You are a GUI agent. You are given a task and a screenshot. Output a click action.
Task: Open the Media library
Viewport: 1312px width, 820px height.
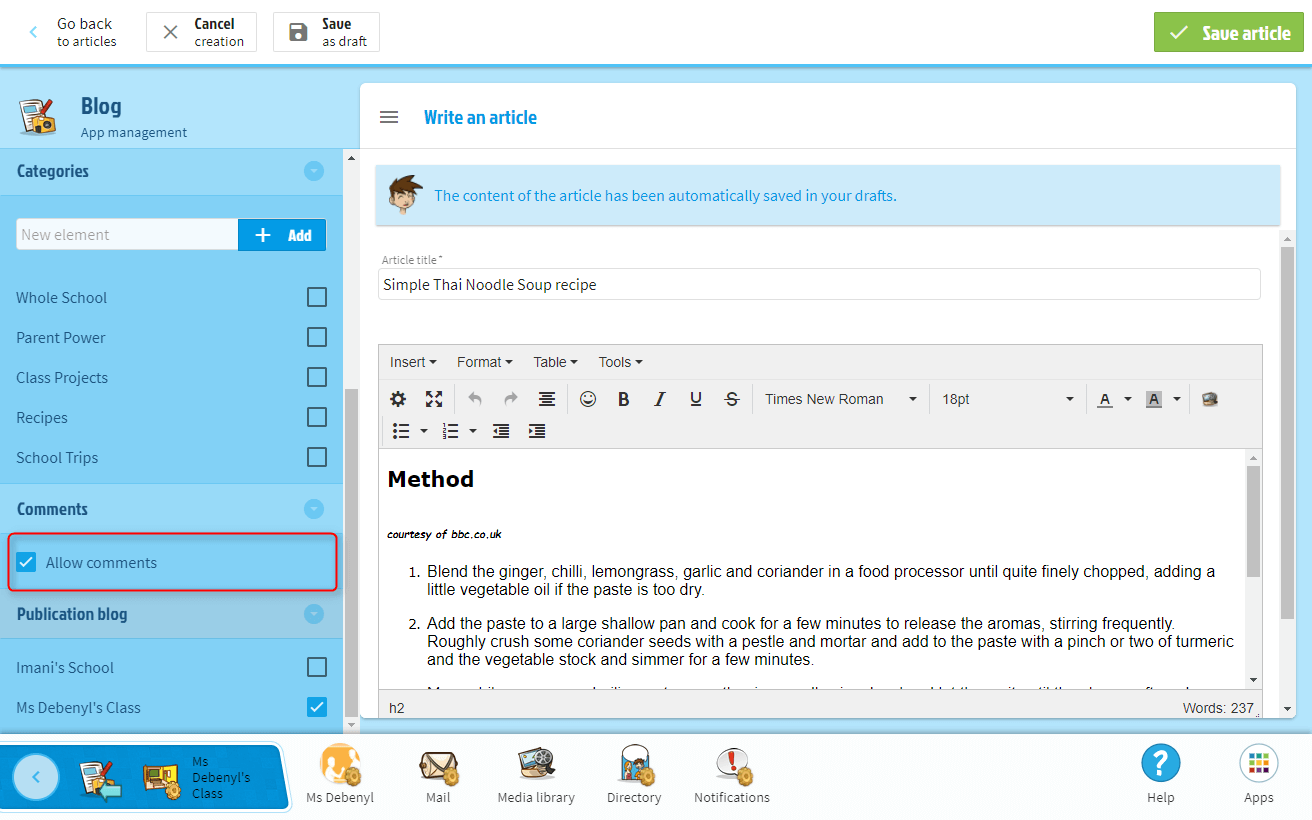click(x=536, y=765)
